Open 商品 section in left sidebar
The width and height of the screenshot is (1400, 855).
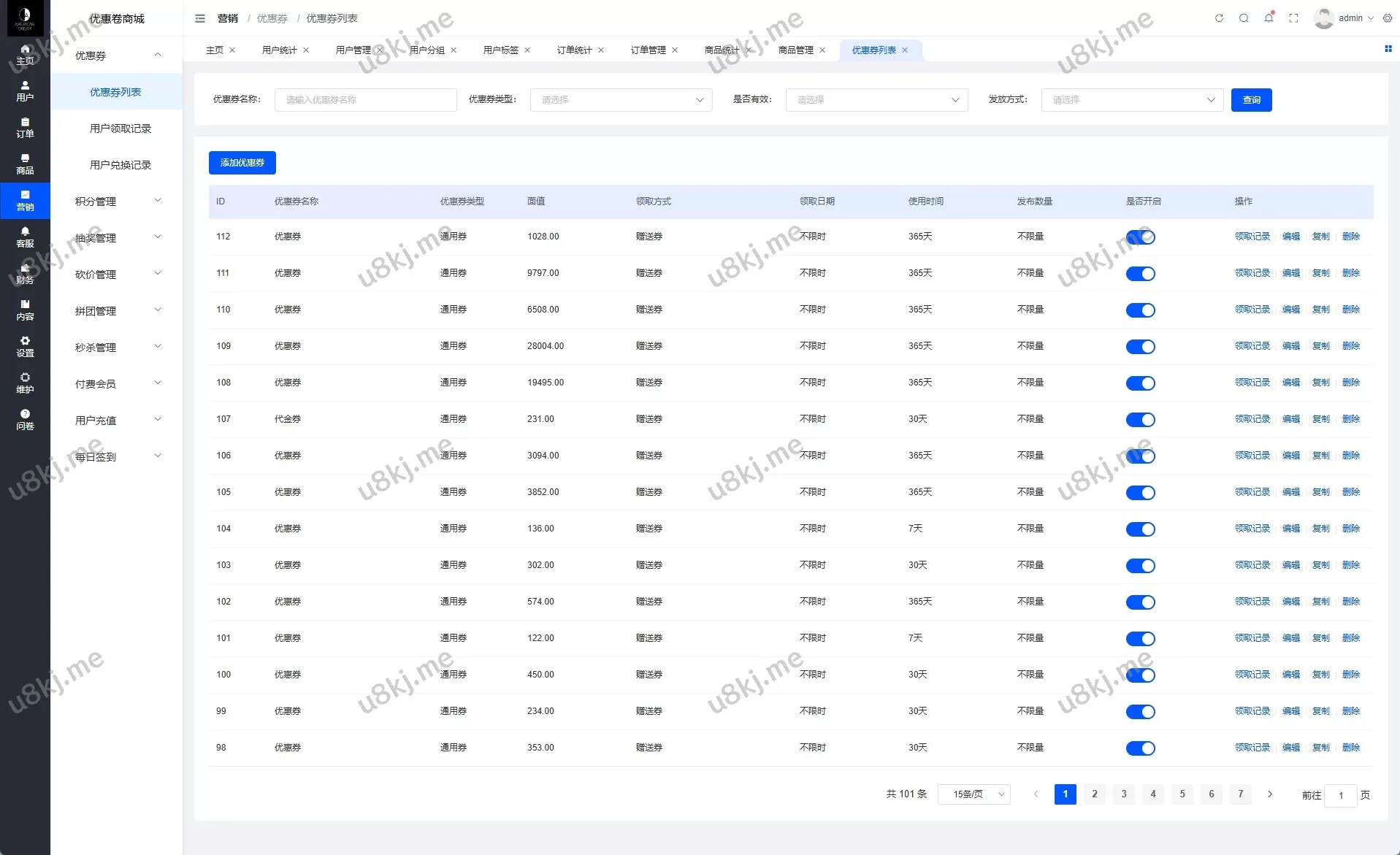[25, 164]
